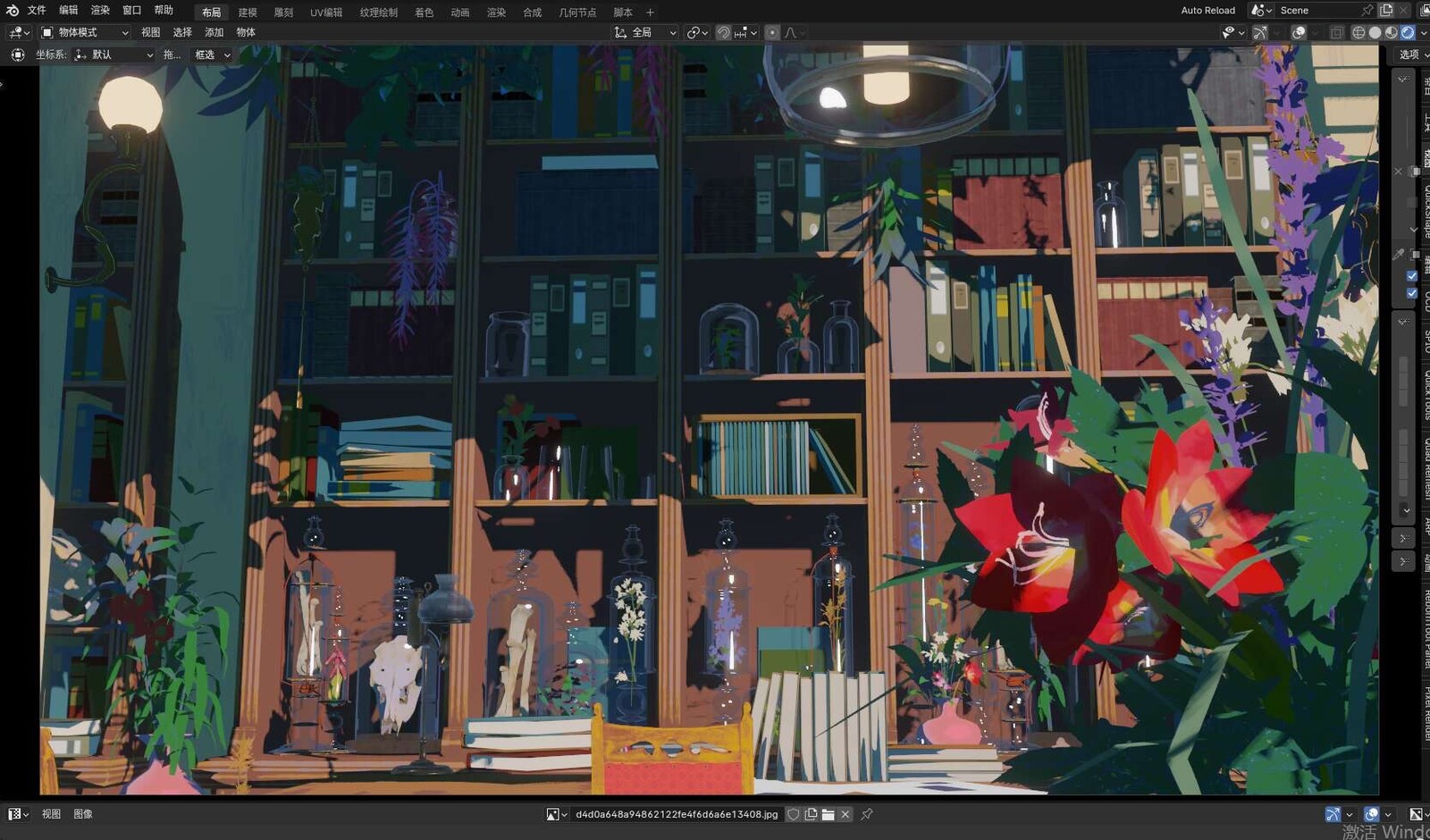
Task: Click the Blender logo icon
Action: [13, 11]
